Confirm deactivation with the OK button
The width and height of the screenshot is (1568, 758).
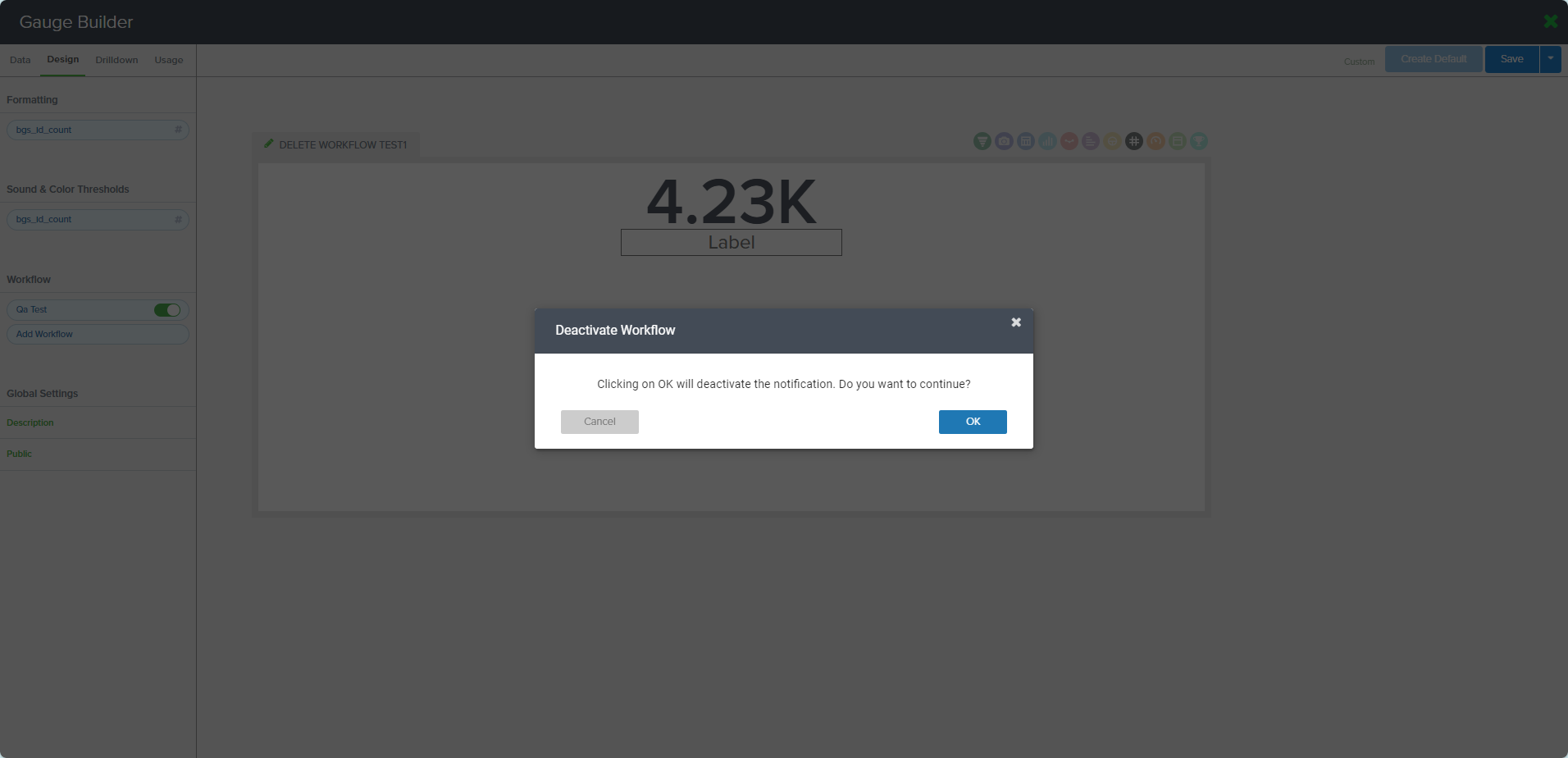[x=973, y=422]
